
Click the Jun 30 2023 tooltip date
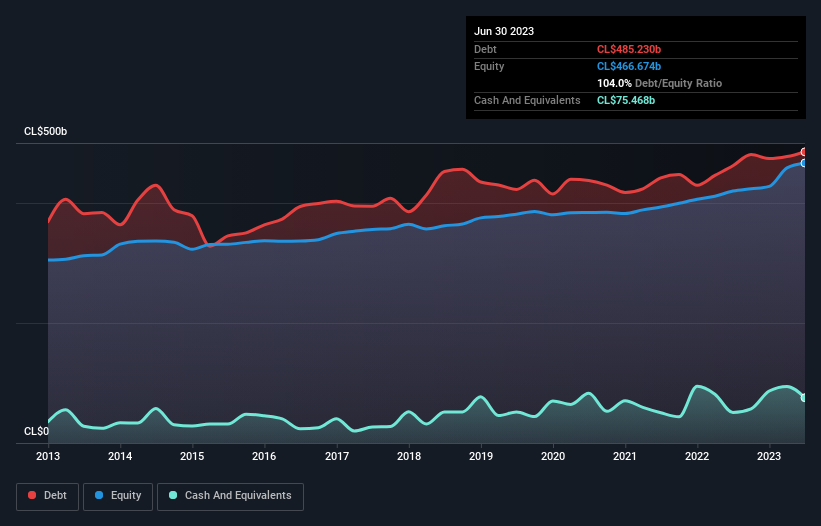point(504,31)
